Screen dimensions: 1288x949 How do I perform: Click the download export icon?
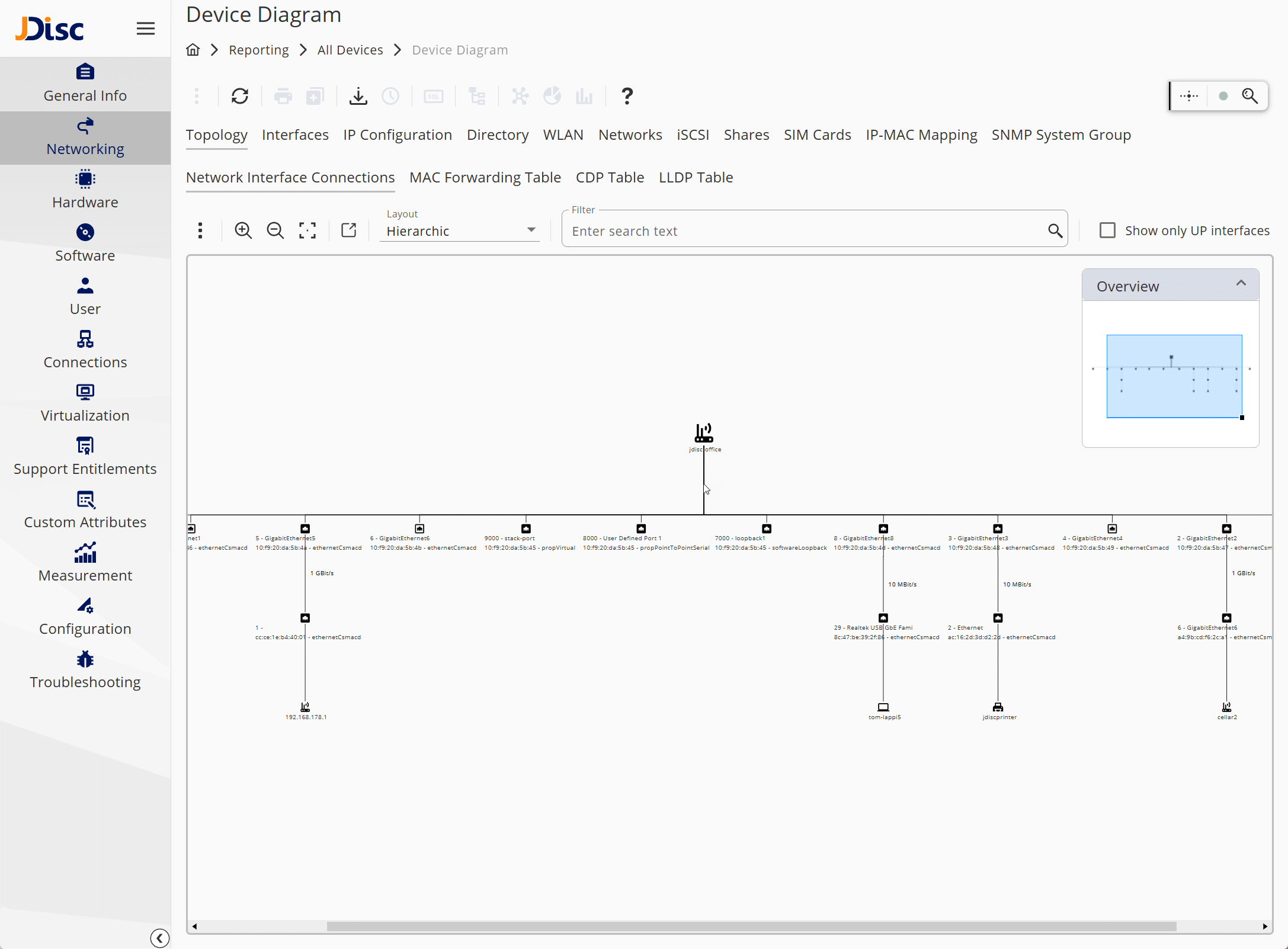coord(358,96)
